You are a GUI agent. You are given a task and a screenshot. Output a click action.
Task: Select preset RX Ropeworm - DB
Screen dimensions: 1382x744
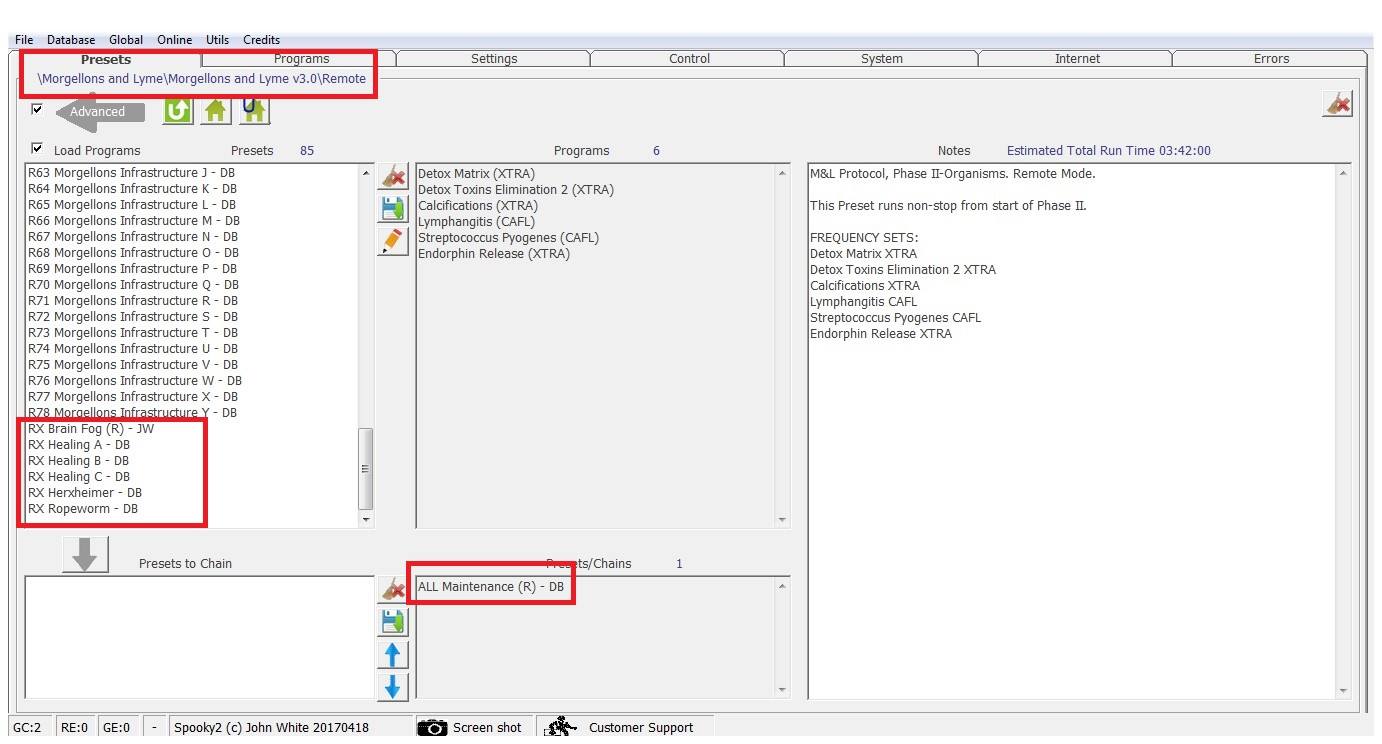coord(83,509)
